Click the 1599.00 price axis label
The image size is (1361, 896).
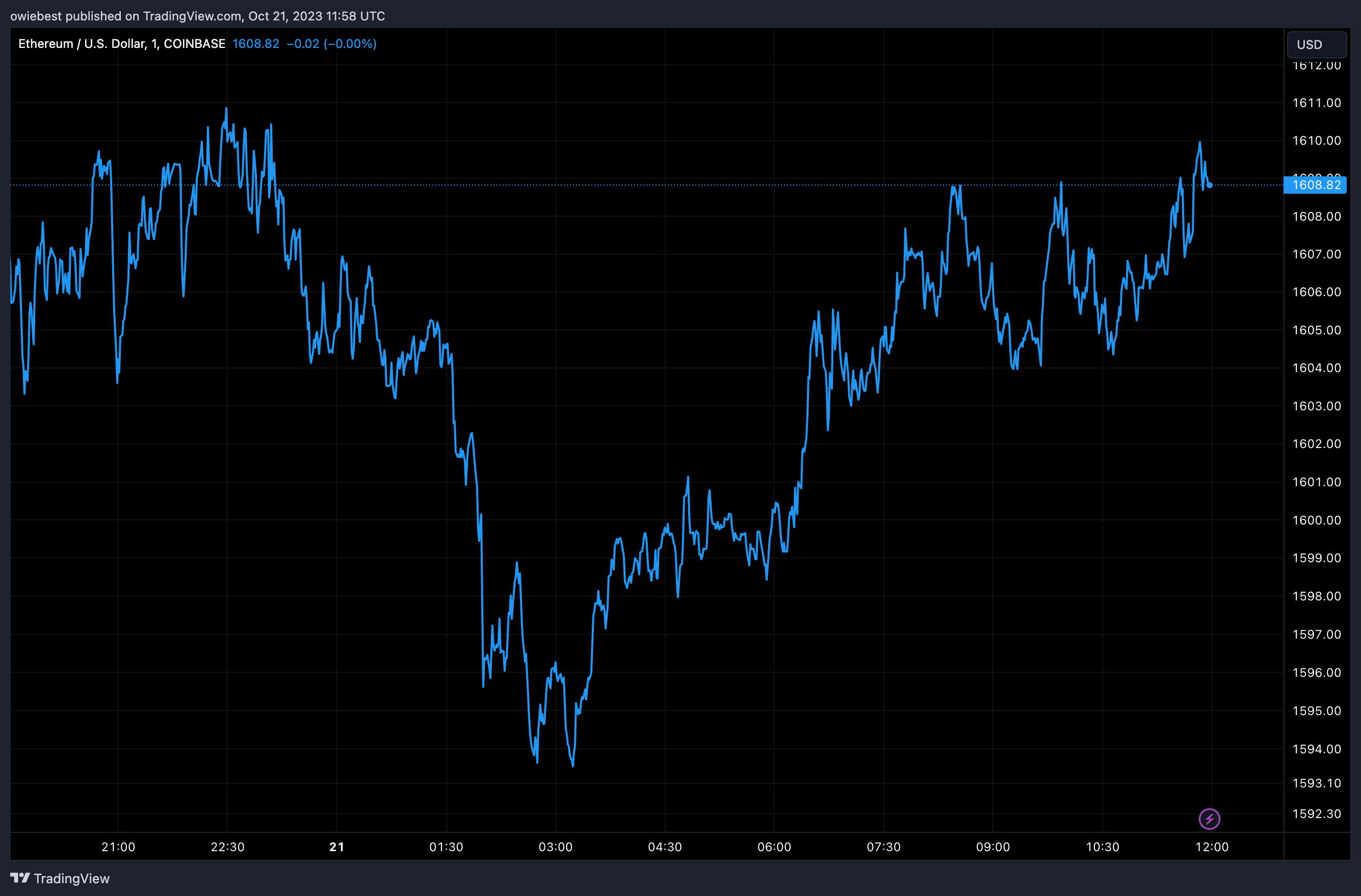click(1316, 558)
